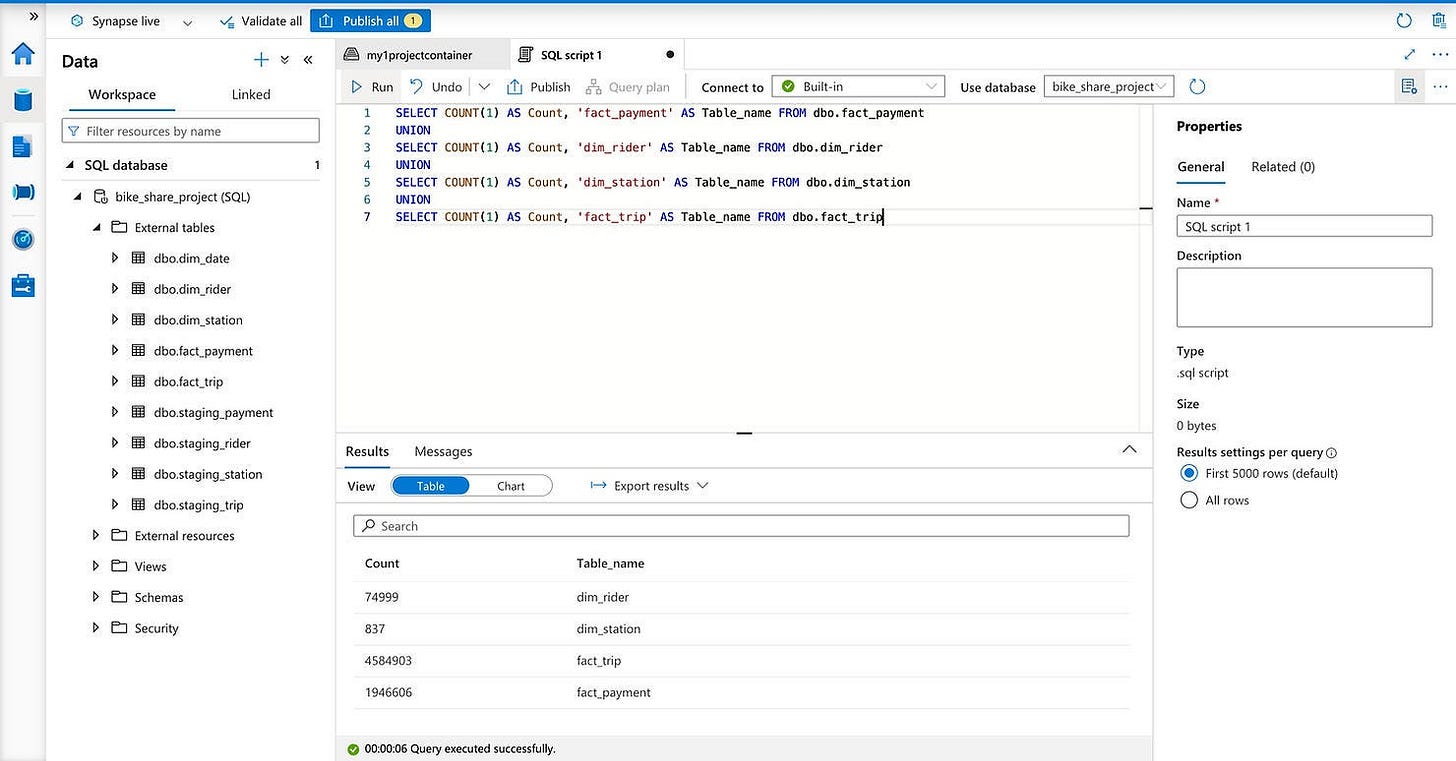Click the Table_name column header
Screen dimensions: 1456x761
click(x=611, y=563)
